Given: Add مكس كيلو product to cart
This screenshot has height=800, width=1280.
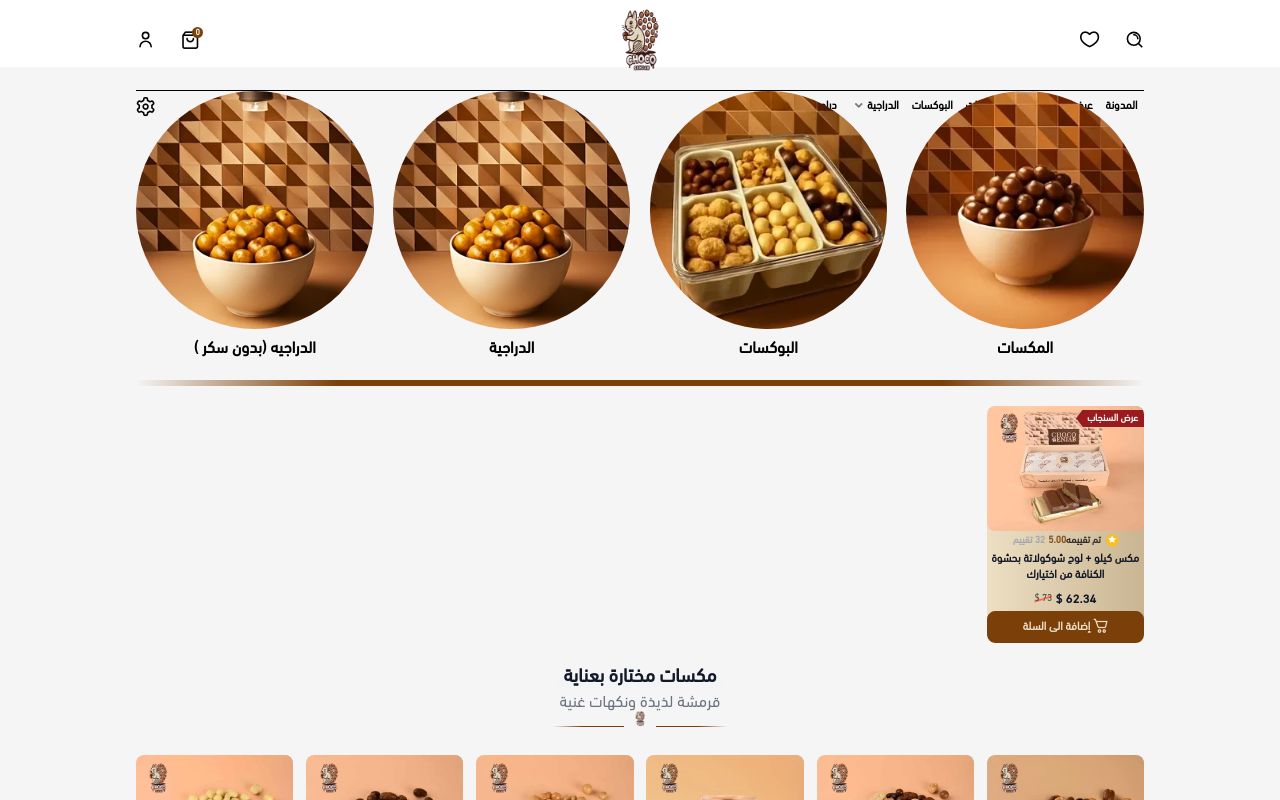Looking at the screenshot, I should pos(1065,627).
